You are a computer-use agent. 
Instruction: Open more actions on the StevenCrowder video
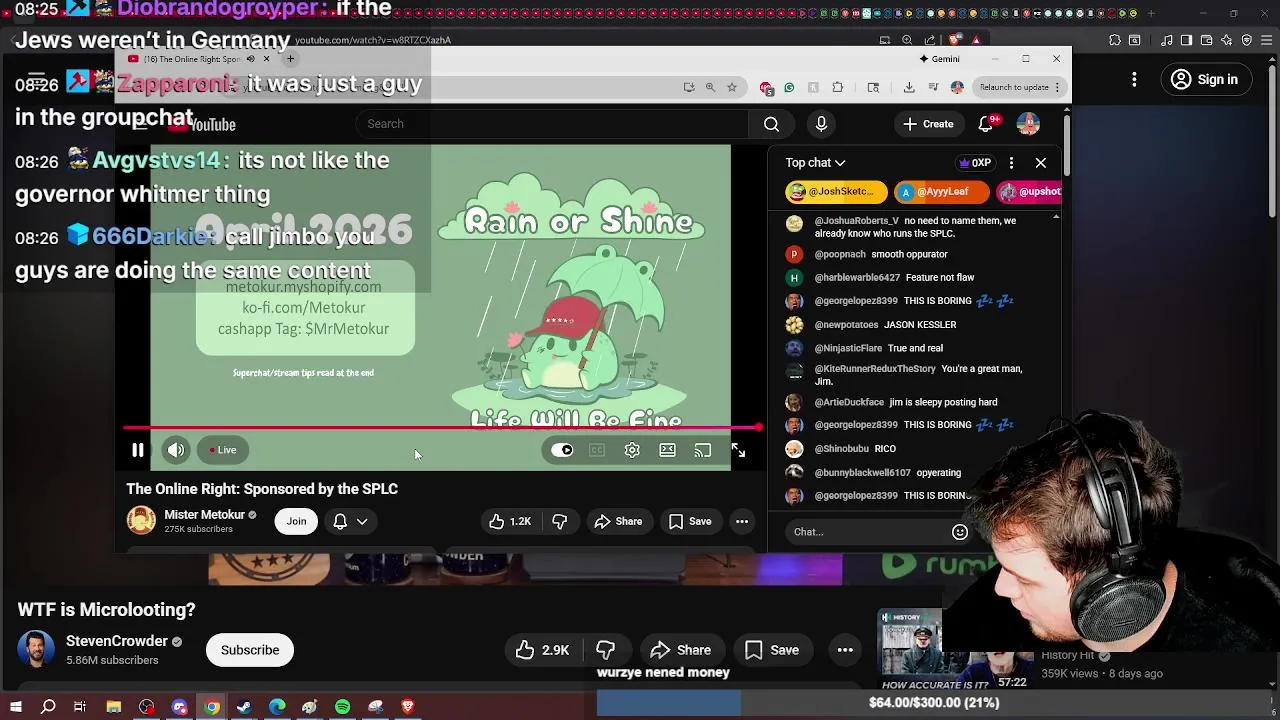(x=845, y=650)
